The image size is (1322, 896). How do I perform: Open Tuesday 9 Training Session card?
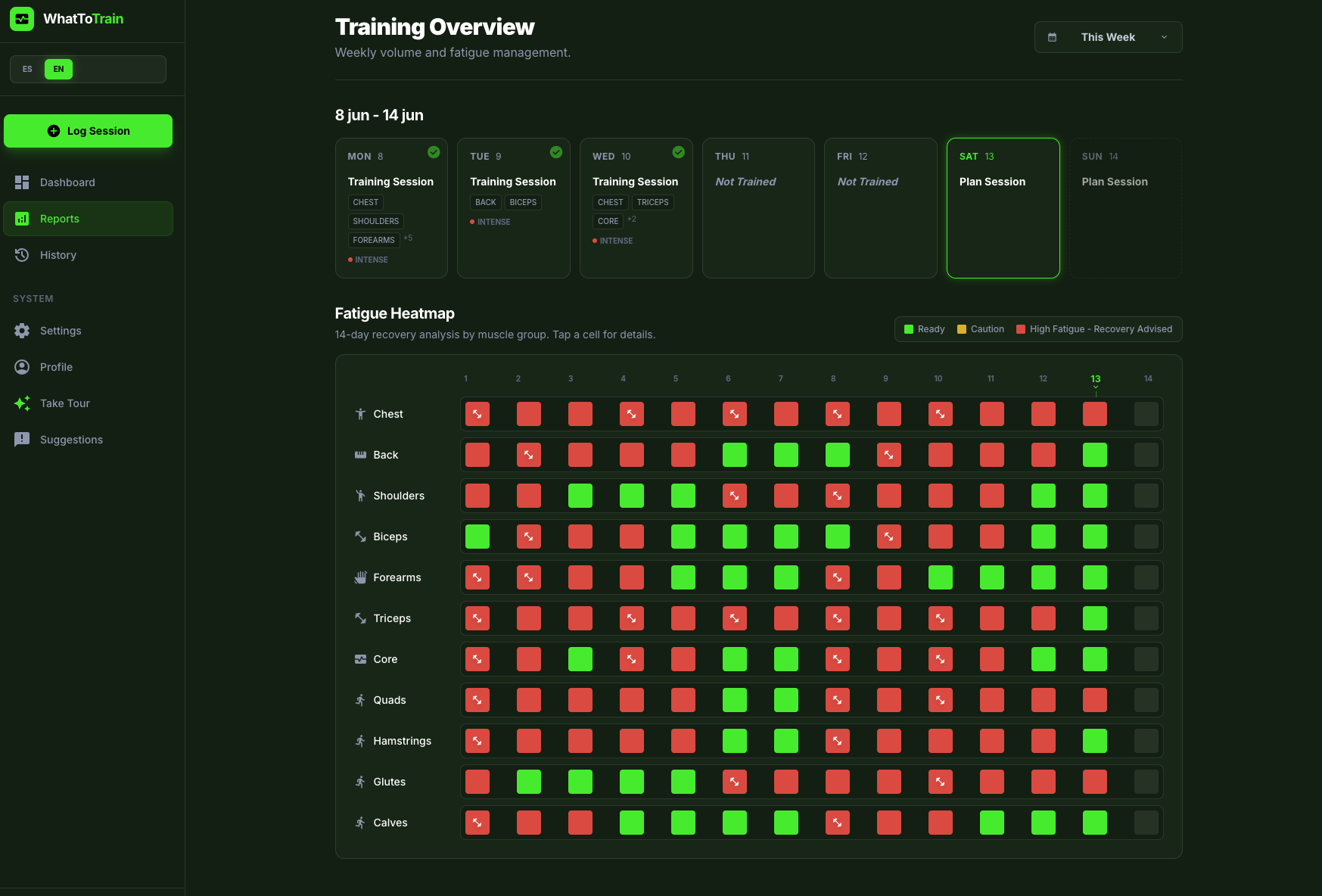coord(513,208)
